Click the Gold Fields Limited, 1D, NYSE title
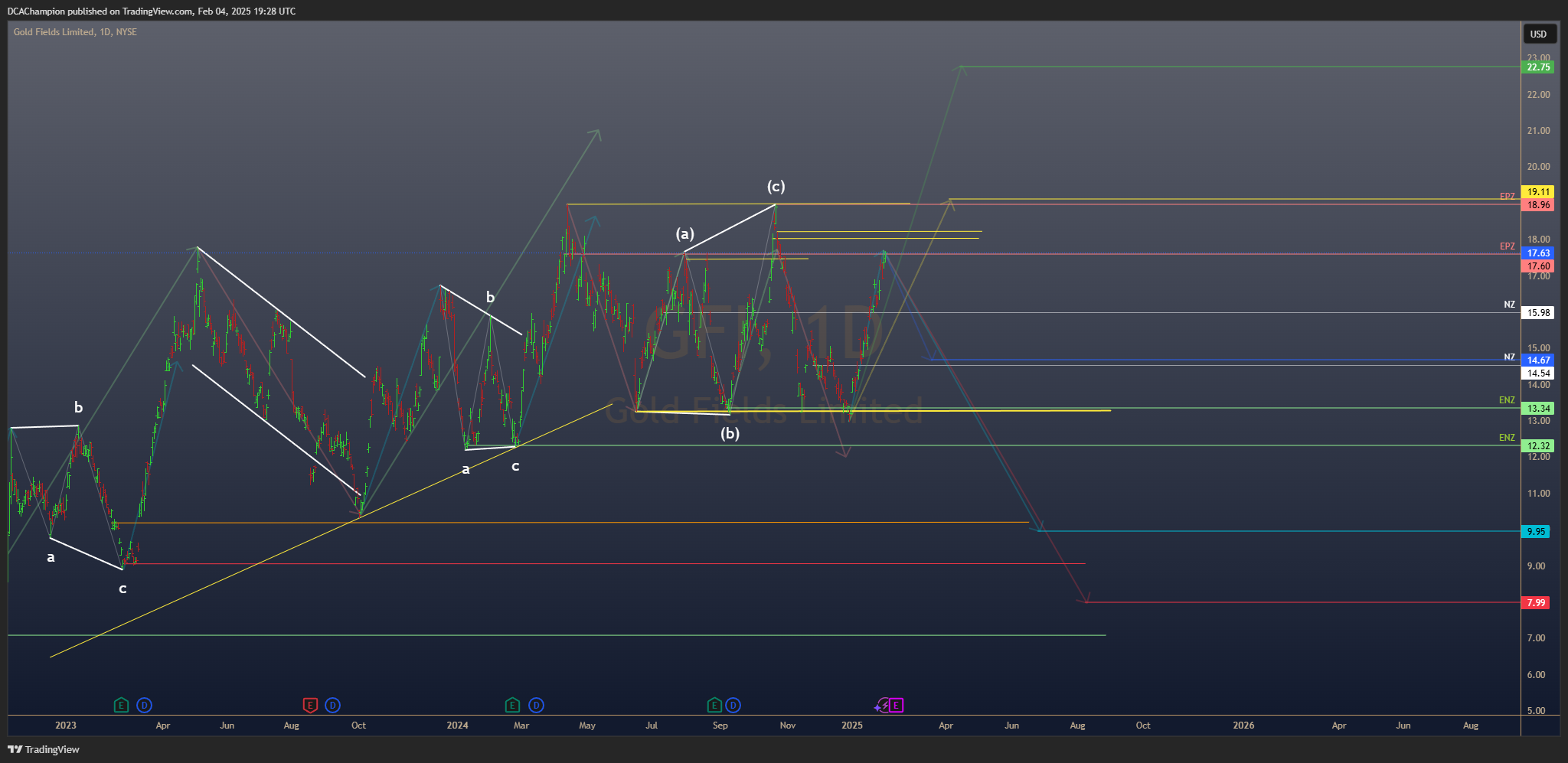The height and width of the screenshot is (763, 1568). (x=75, y=32)
